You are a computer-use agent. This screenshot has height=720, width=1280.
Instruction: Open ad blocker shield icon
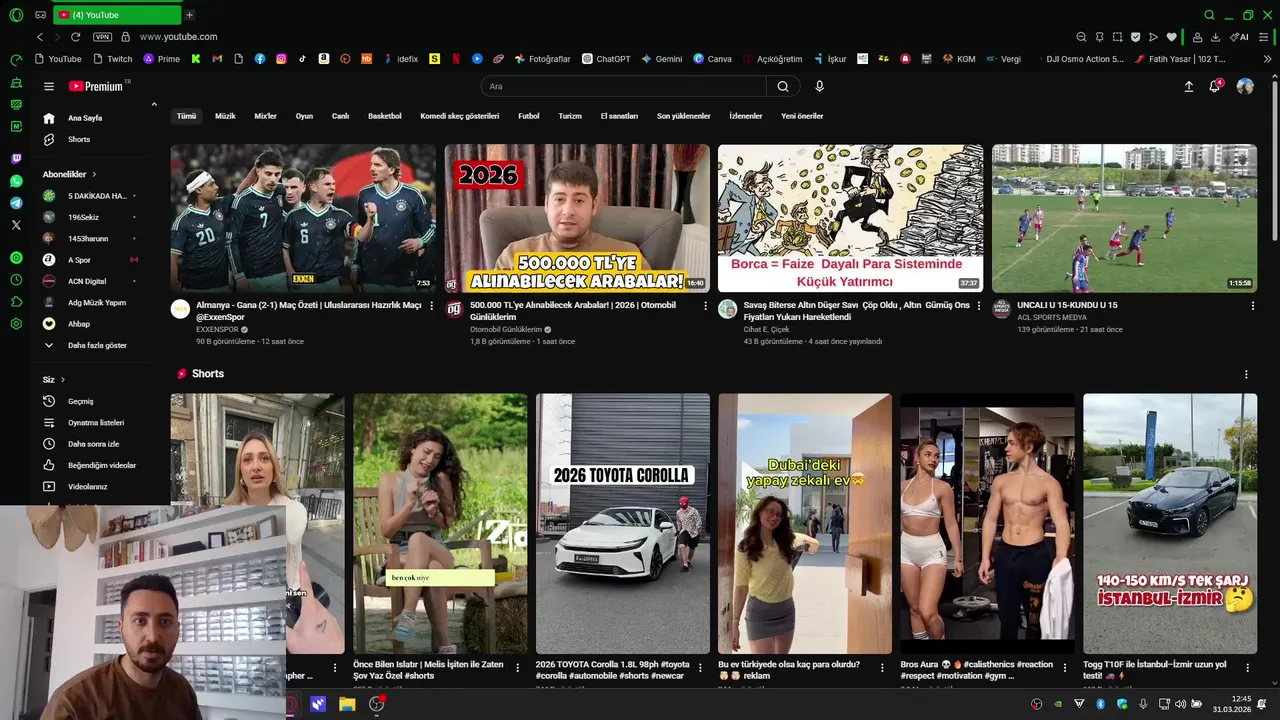(x=1135, y=37)
